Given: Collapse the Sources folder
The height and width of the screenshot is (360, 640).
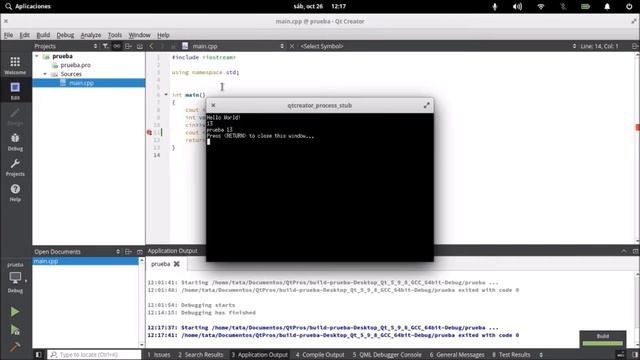Looking at the screenshot, I should [x=45, y=74].
